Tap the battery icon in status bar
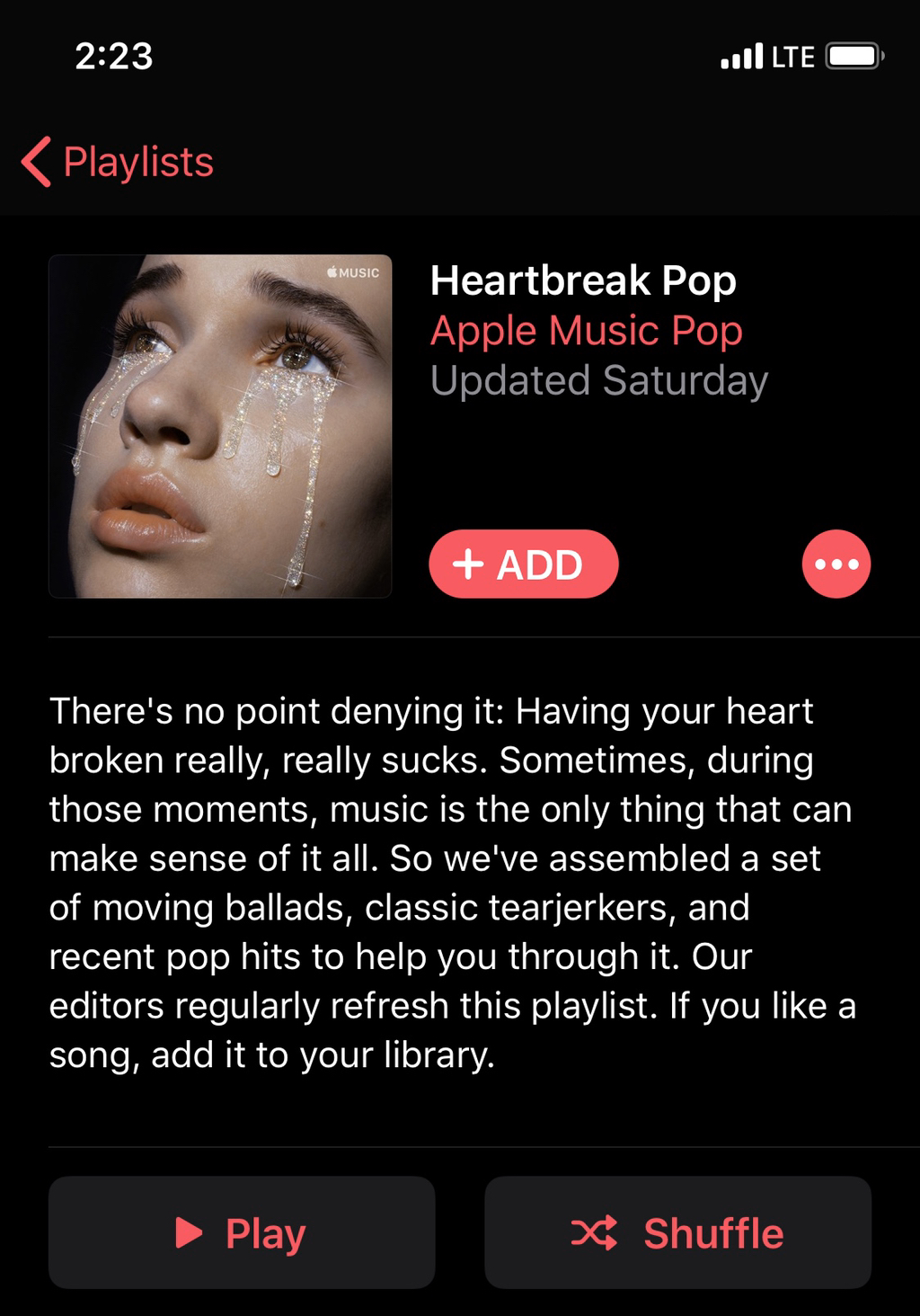The image size is (920, 1316). click(855, 57)
